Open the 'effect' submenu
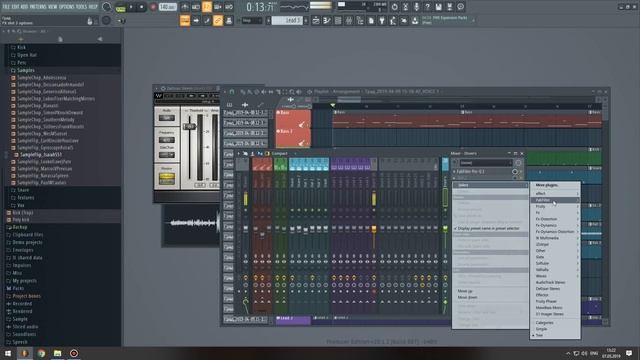This screenshot has width=640, height=360. [x=555, y=193]
